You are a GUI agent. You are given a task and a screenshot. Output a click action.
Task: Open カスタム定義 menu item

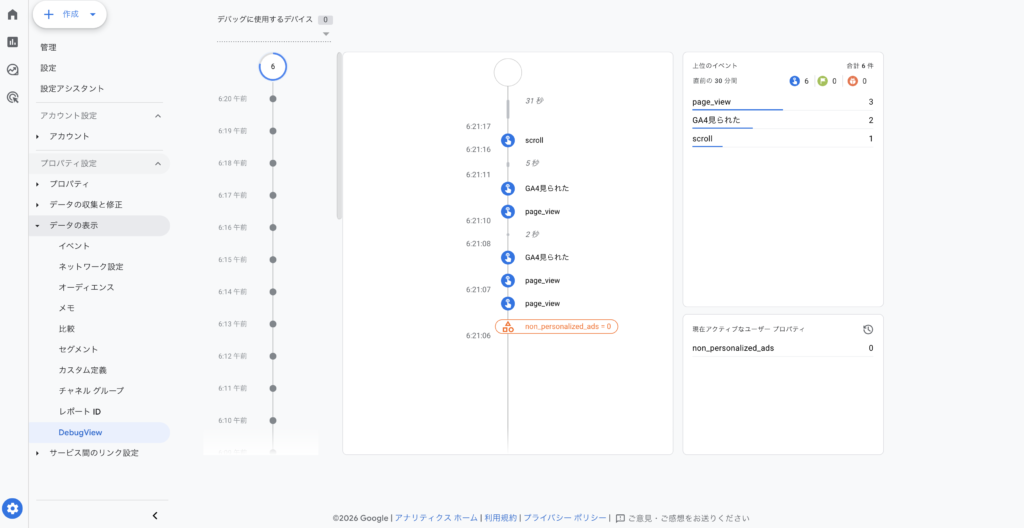[x=82, y=370]
